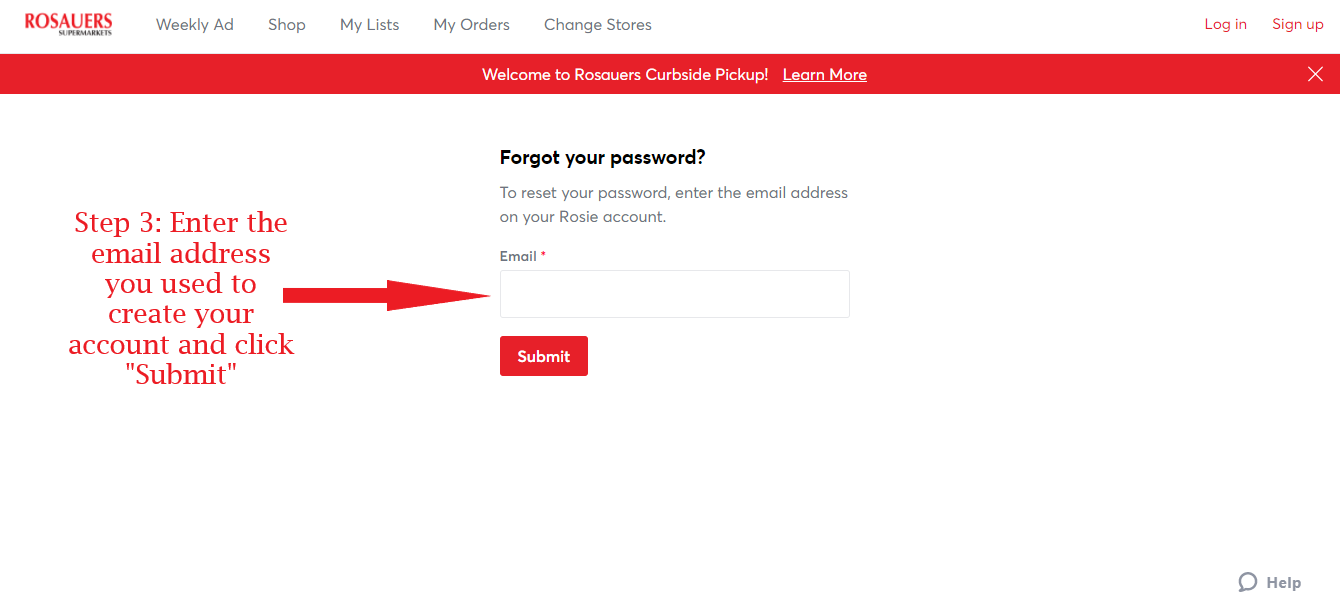Open the Weekly Ad page

click(x=194, y=25)
